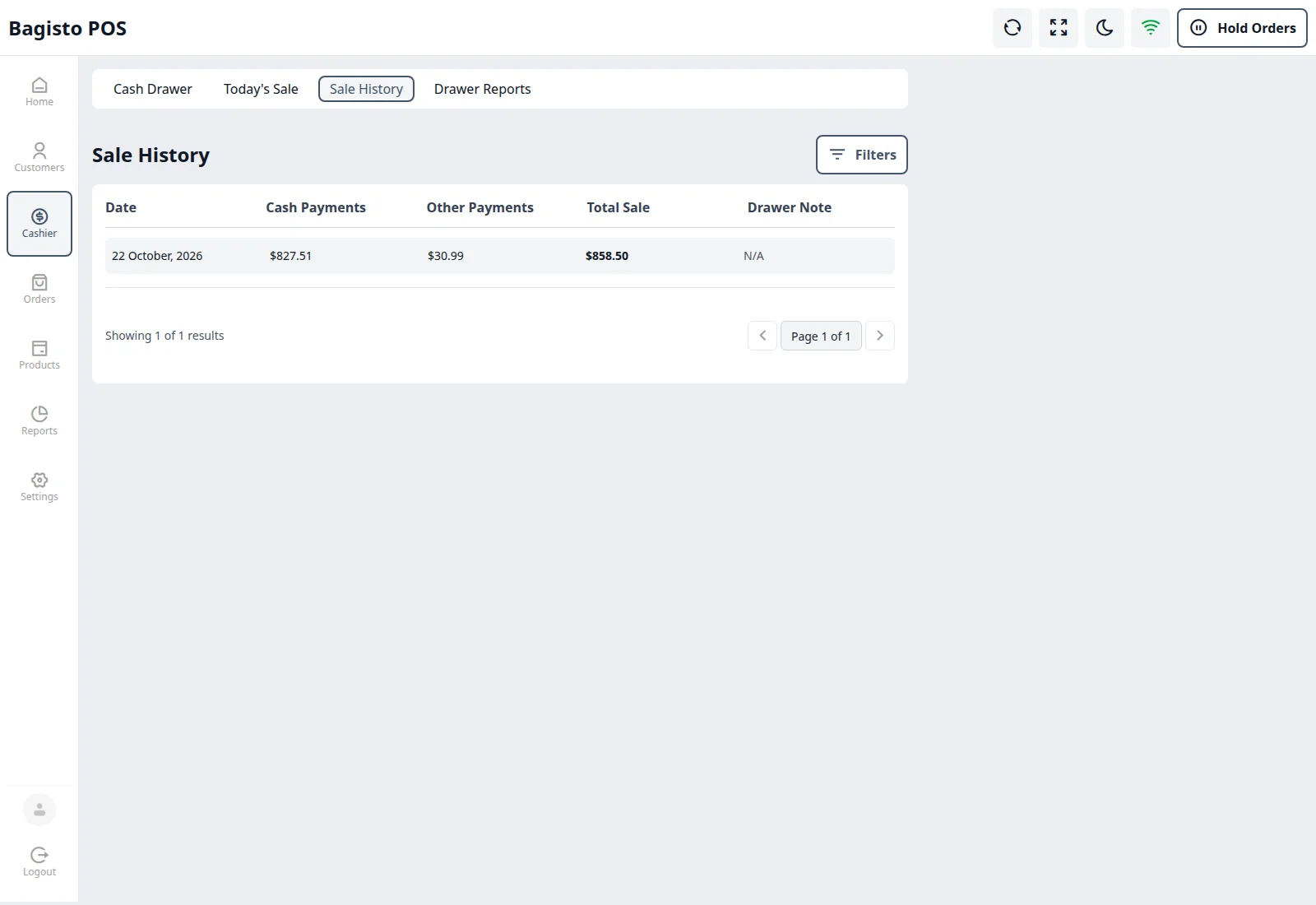1316x905 pixels.
Task: Click the $827.51 cash payment value
Action: tap(290, 256)
